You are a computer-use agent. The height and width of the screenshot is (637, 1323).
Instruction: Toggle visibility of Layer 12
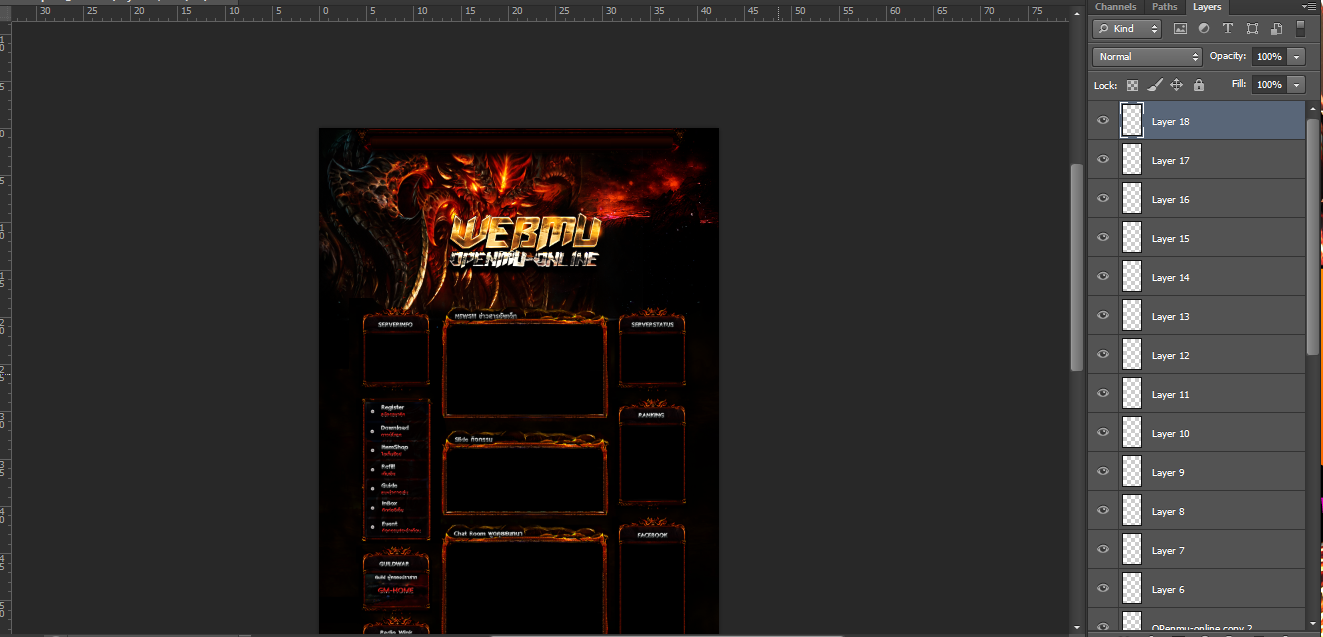(x=1103, y=355)
